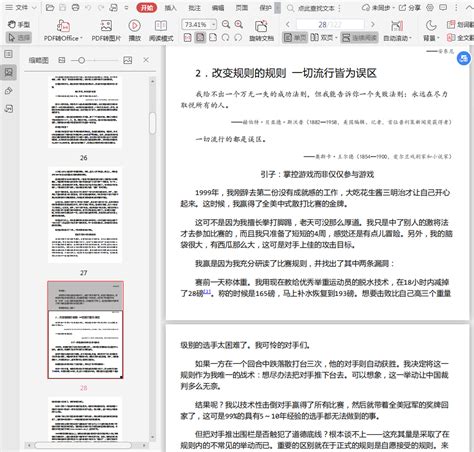Click 旋转文档 rotate document tool
Screen dimensions: 474x452
tap(261, 30)
